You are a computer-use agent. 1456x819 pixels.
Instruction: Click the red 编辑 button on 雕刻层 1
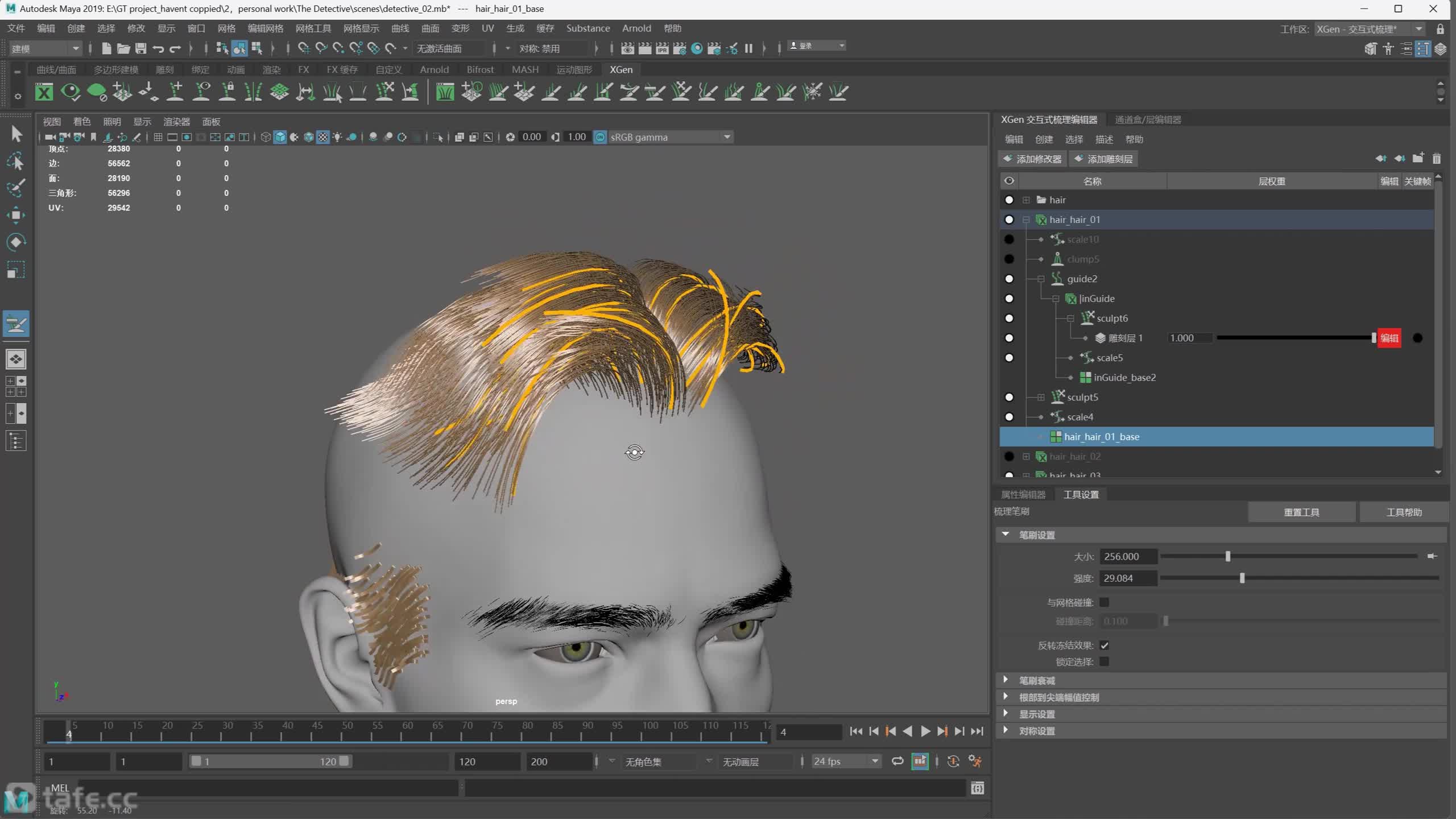(1389, 338)
